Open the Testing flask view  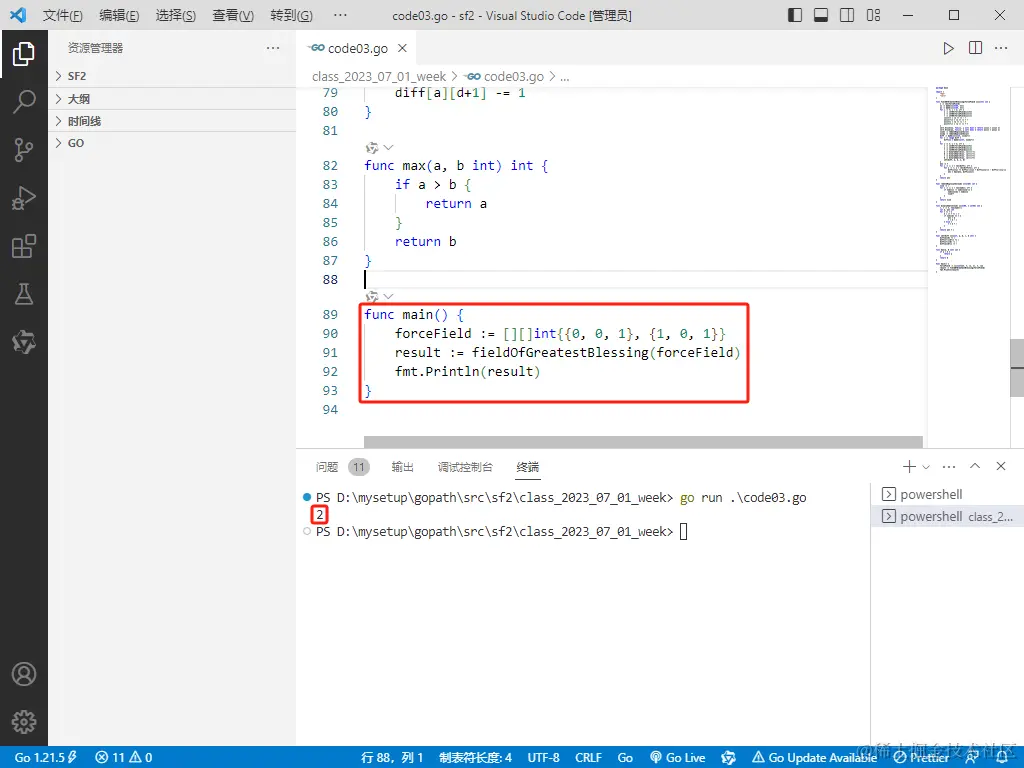pos(24,295)
